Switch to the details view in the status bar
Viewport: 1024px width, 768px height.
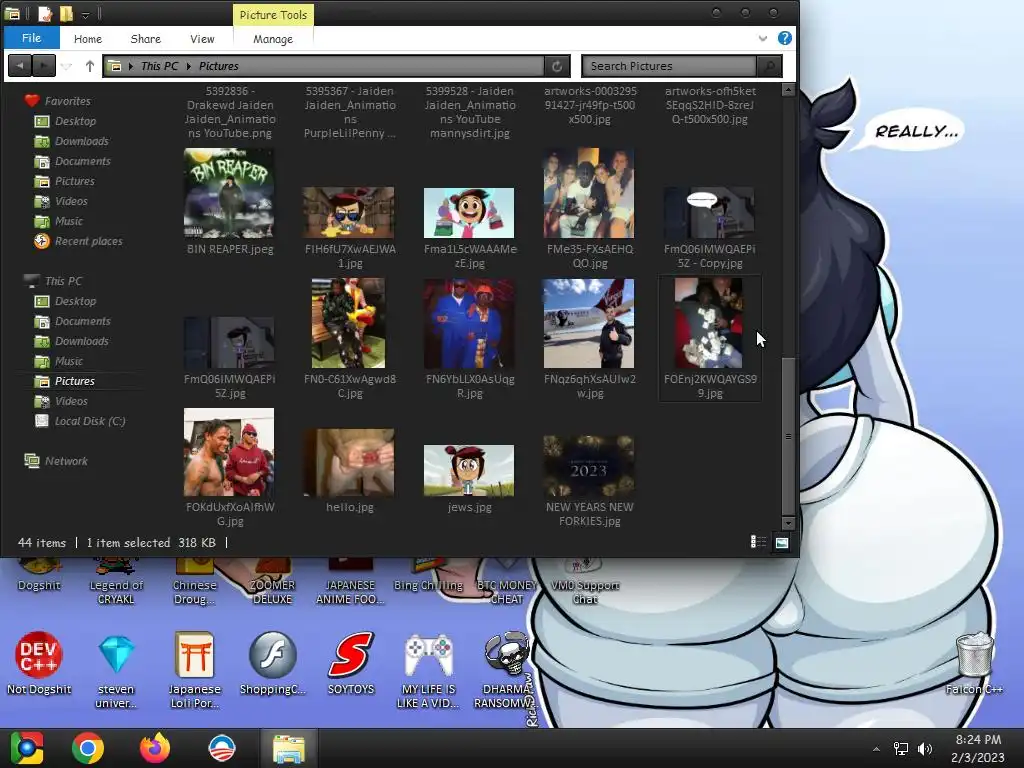(x=758, y=542)
